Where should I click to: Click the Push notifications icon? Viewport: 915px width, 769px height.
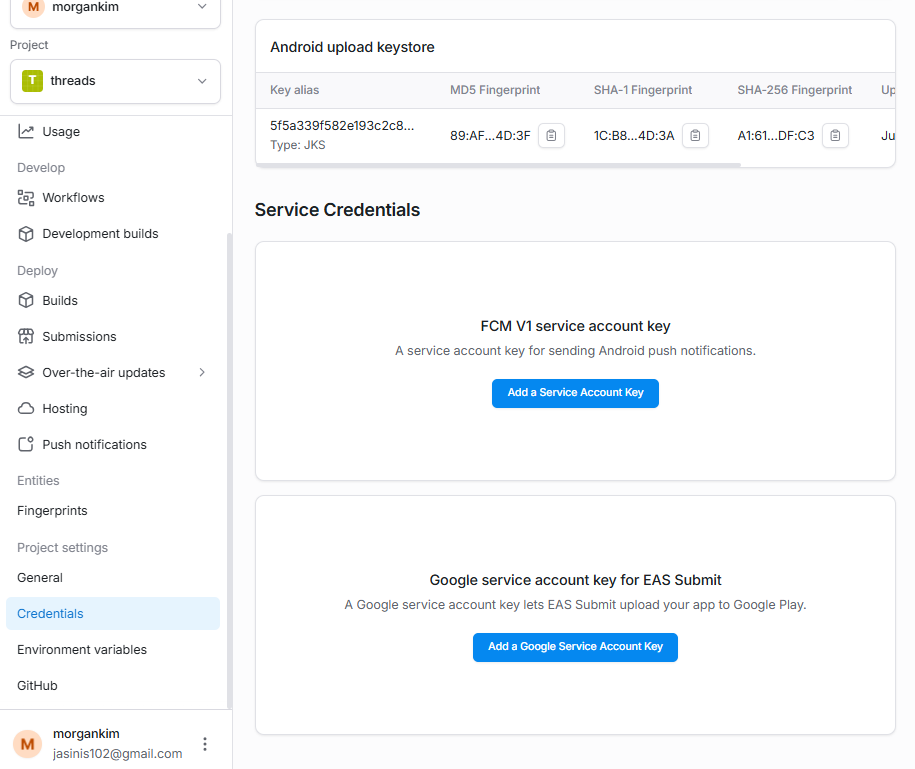(x=26, y=445)
